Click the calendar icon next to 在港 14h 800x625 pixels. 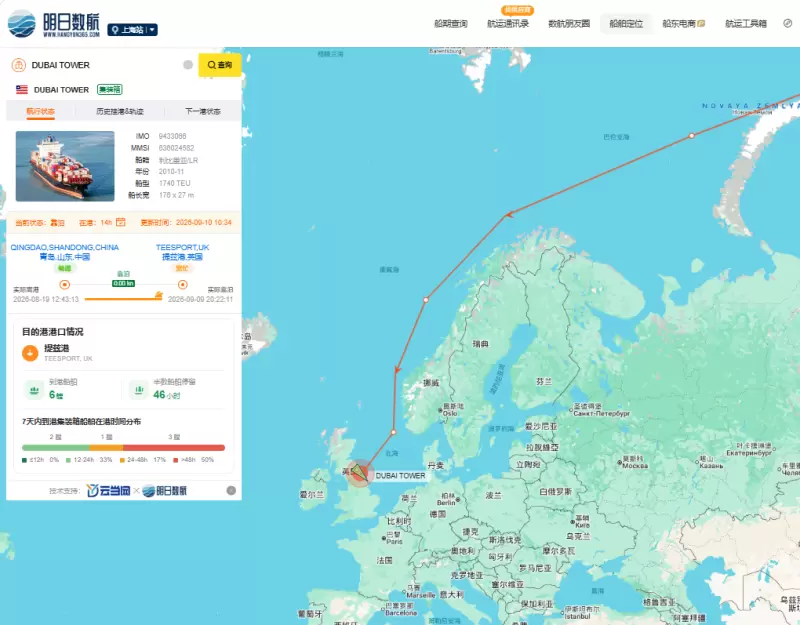pos(120,222)
